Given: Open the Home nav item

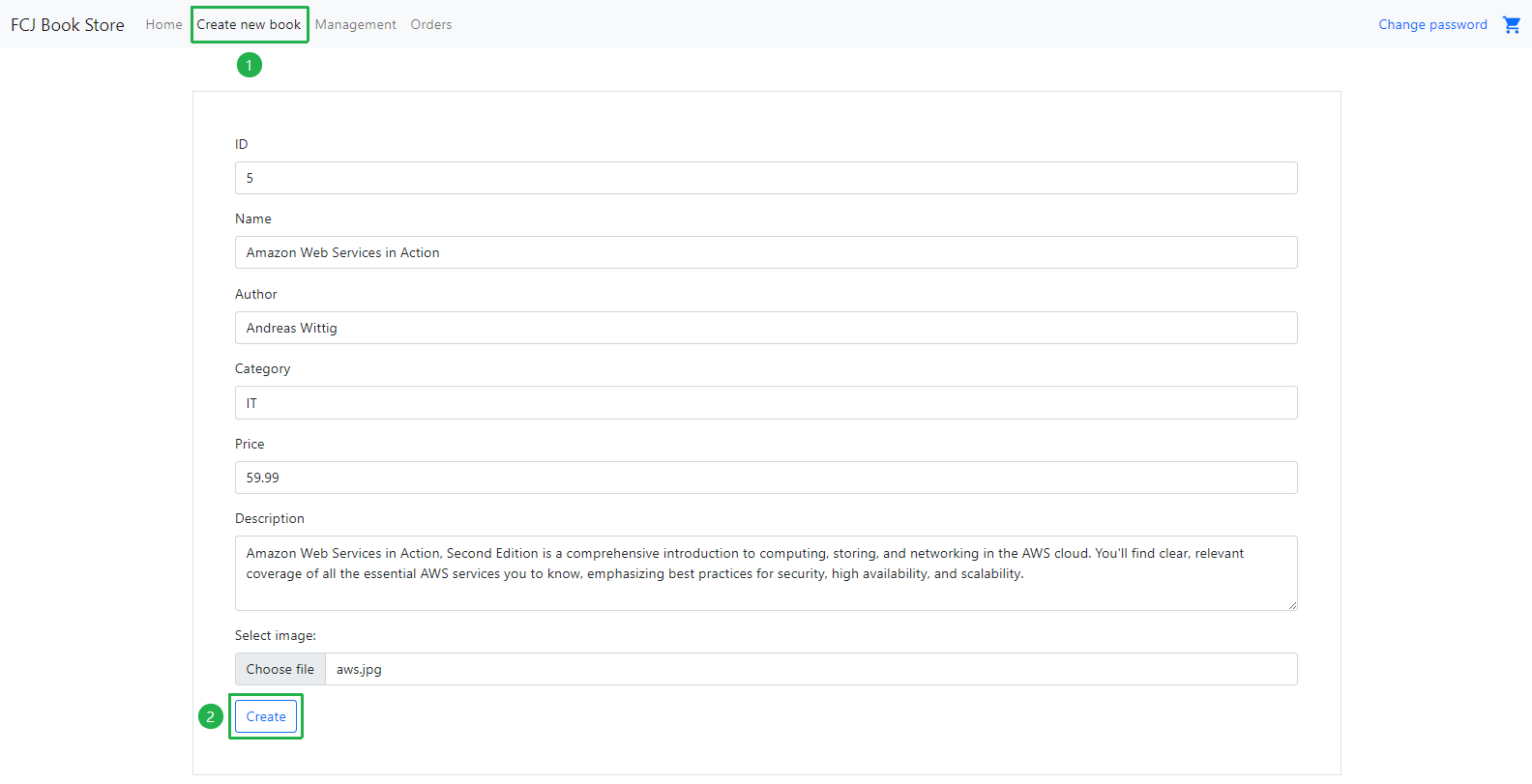Looking at the screenshot, I should coord(163,24).
